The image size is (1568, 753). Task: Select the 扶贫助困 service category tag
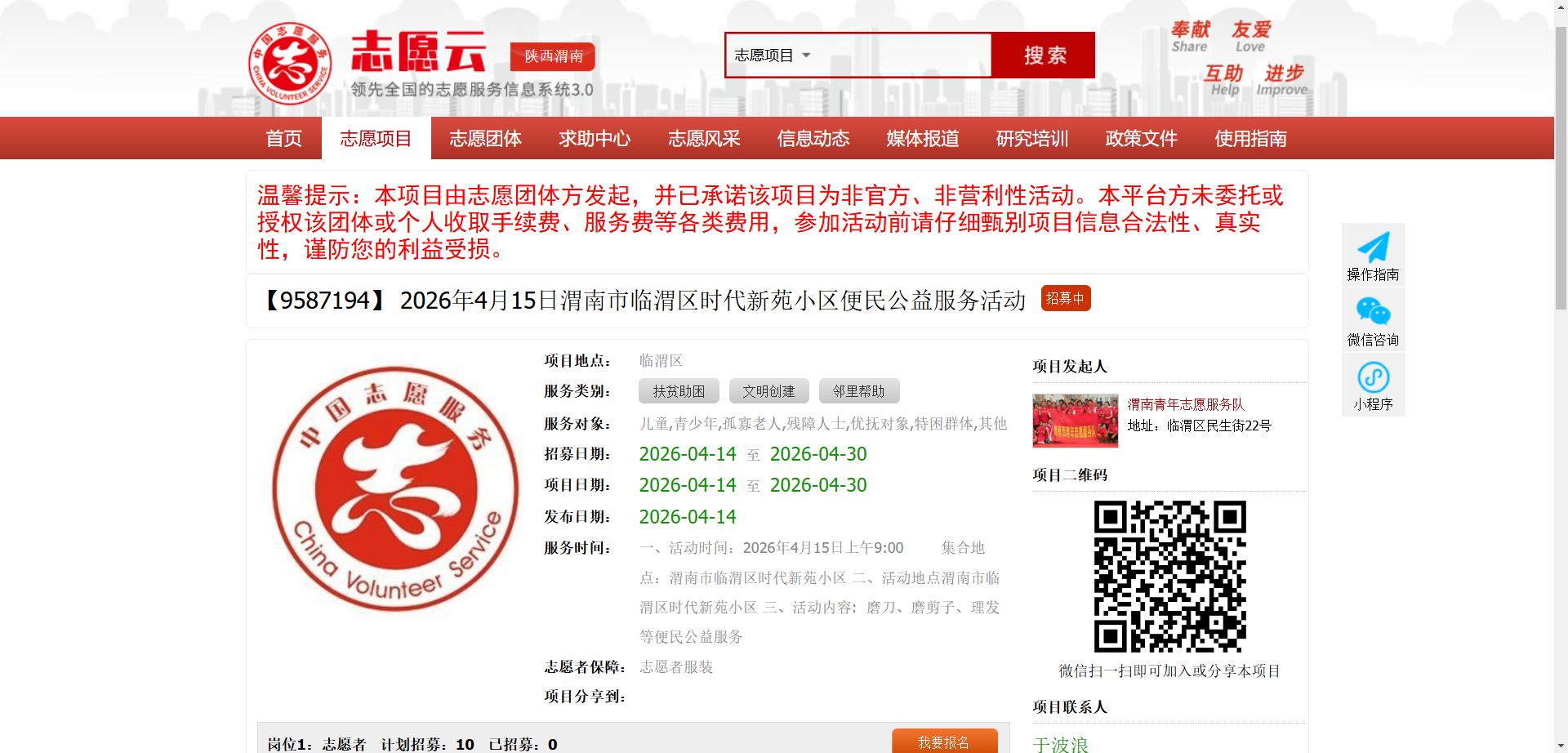click(679, 391)
